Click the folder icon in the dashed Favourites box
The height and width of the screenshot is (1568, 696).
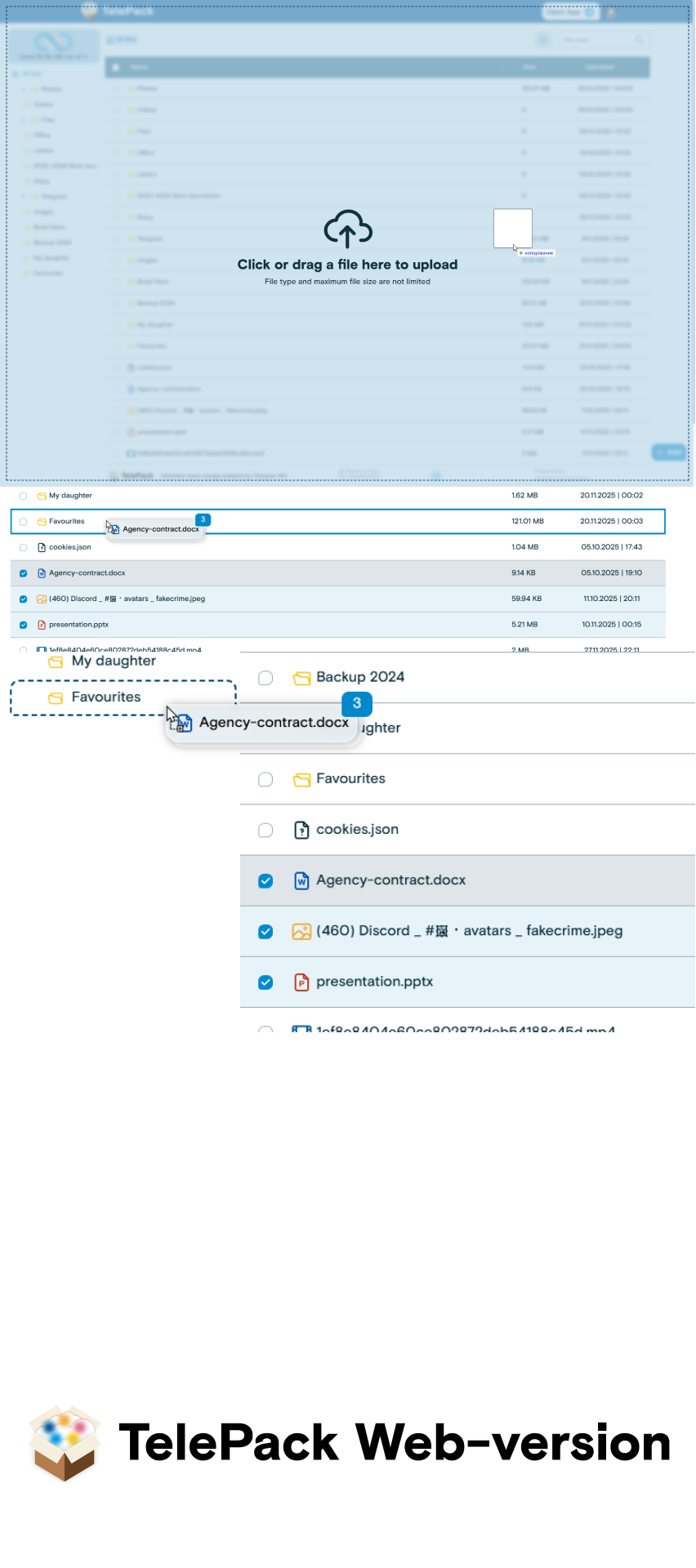click(x=56, y=697)
